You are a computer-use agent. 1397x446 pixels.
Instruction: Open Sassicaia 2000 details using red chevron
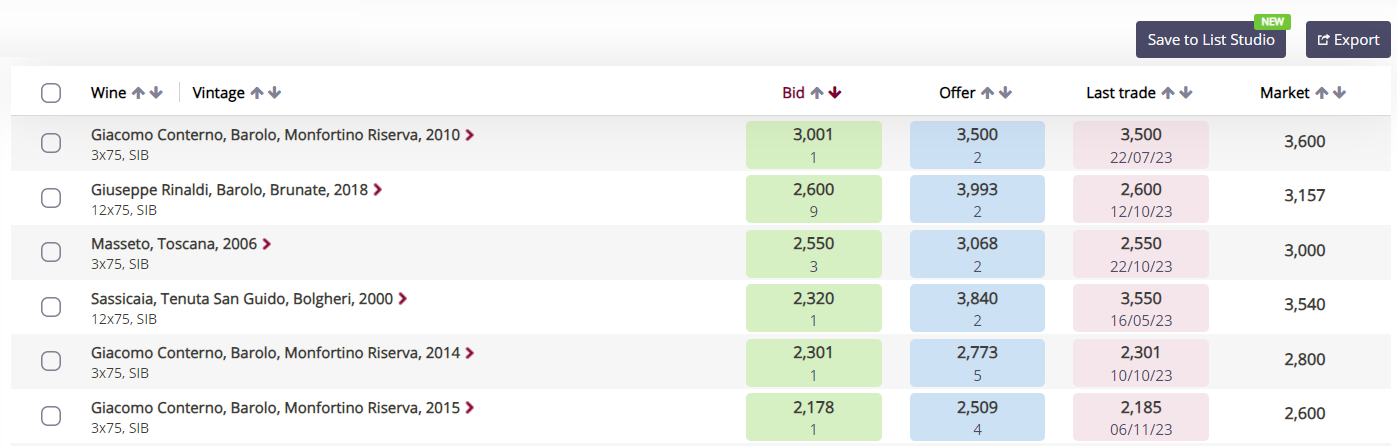click(403, 298)
